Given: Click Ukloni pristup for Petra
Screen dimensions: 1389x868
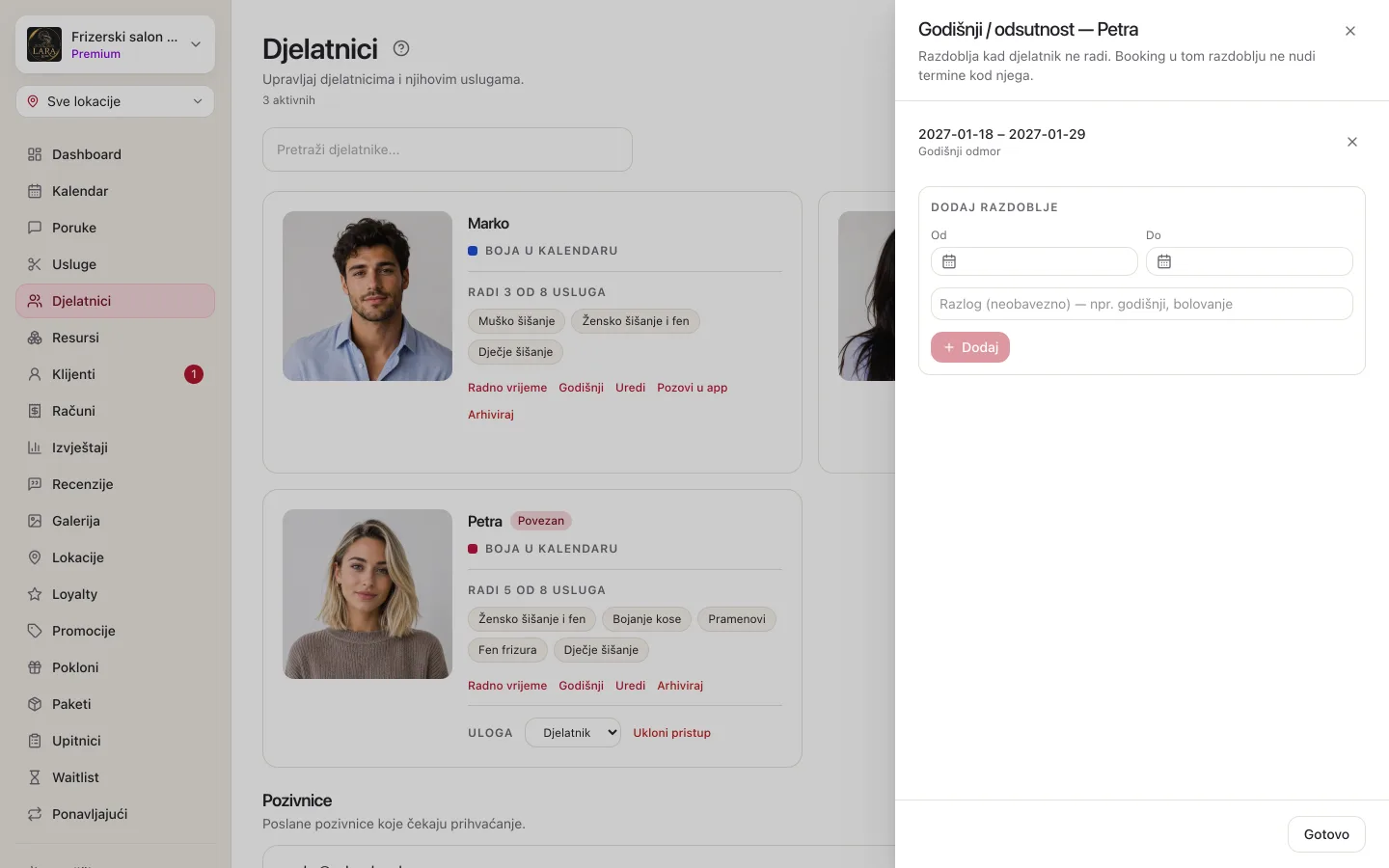Looking at the screenshot, I should click(x=671, y=733).
